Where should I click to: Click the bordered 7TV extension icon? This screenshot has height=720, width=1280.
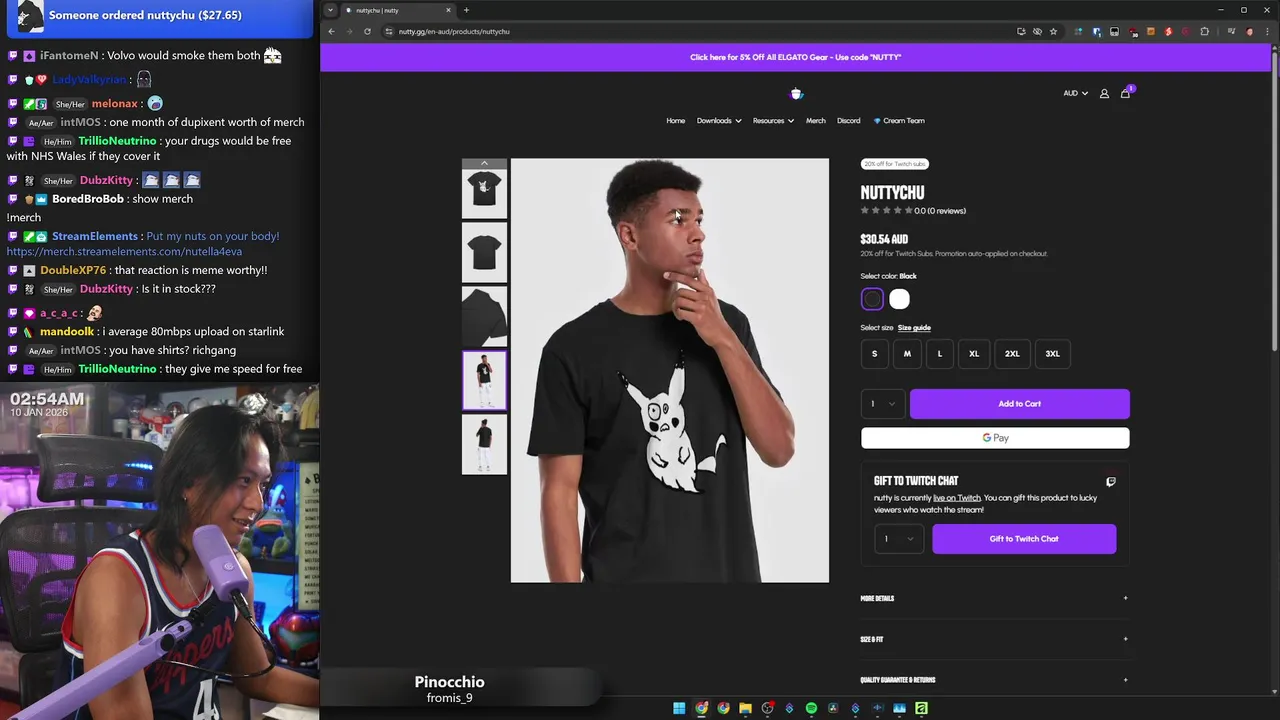(1114, 31)
